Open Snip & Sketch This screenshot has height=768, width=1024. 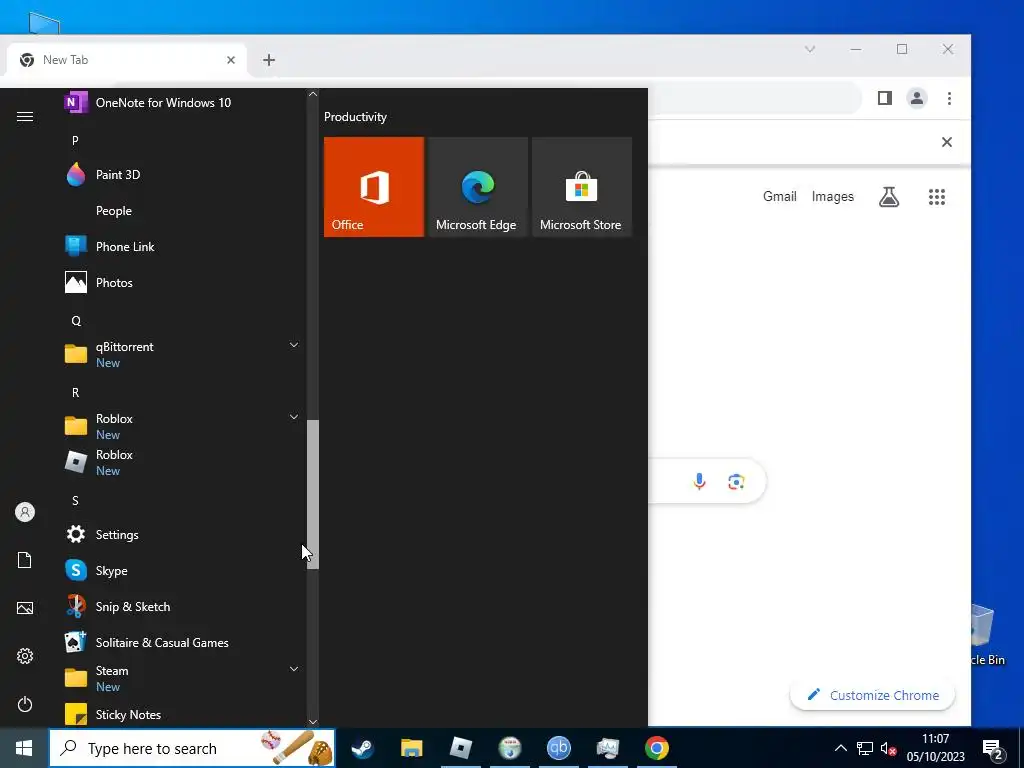point(180,607)
